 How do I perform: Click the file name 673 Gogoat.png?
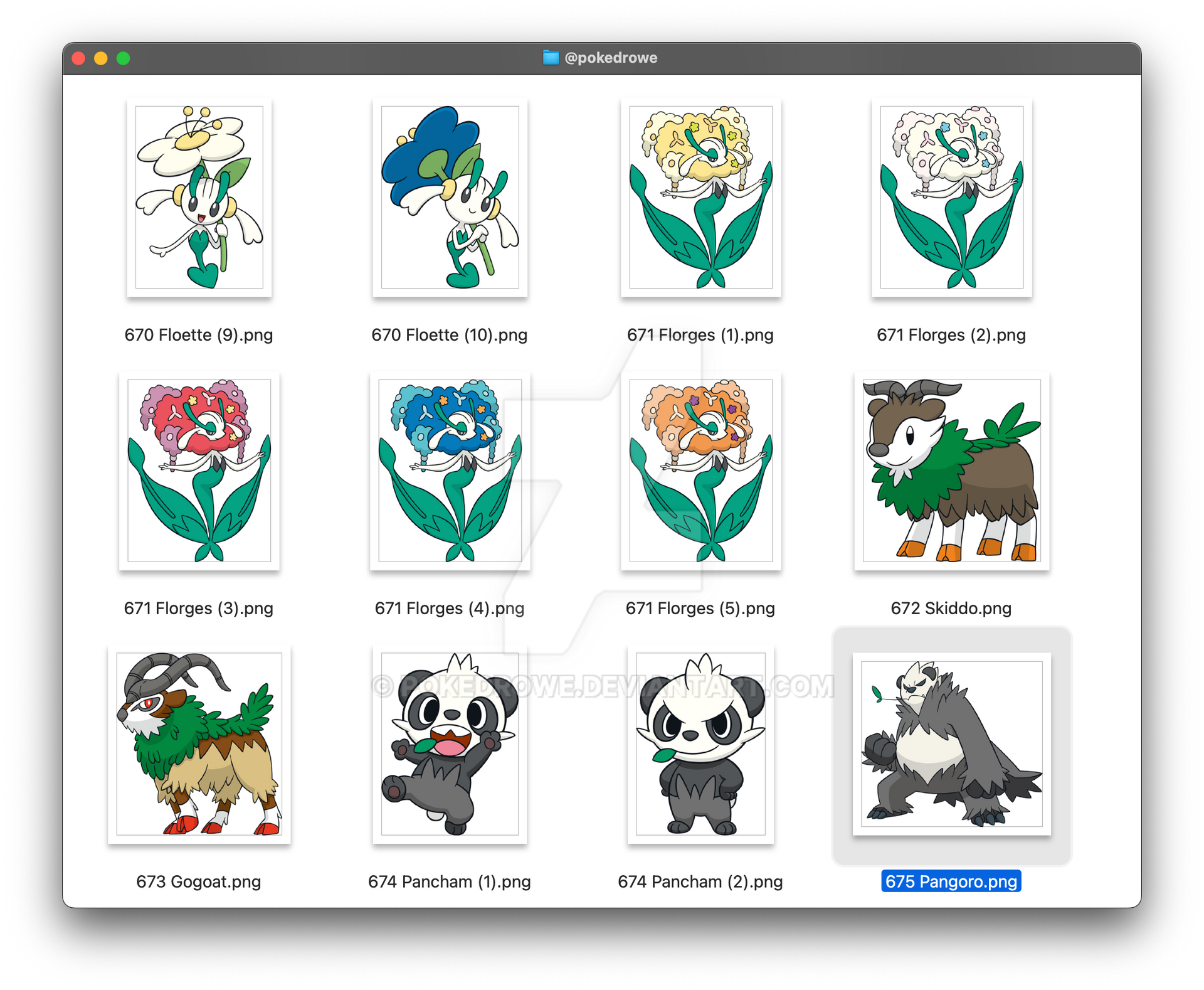coord(199,882)
